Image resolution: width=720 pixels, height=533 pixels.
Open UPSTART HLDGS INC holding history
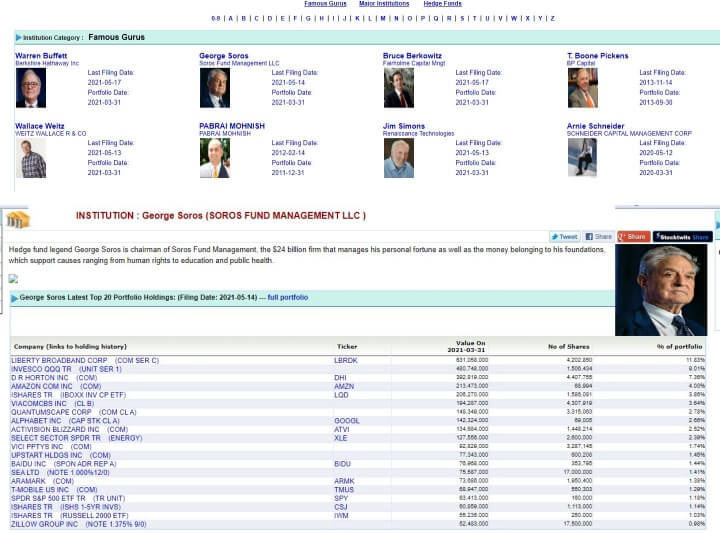(x=61, y=455)
